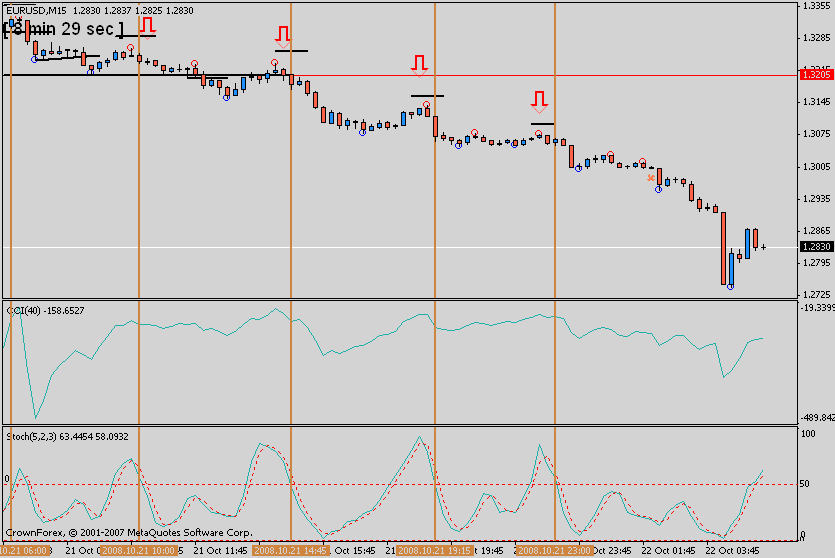Viewport: 835px width, 558px height.
Task: Click the 22 Oct 03:45 time axis label
Action: click(732, 551)
